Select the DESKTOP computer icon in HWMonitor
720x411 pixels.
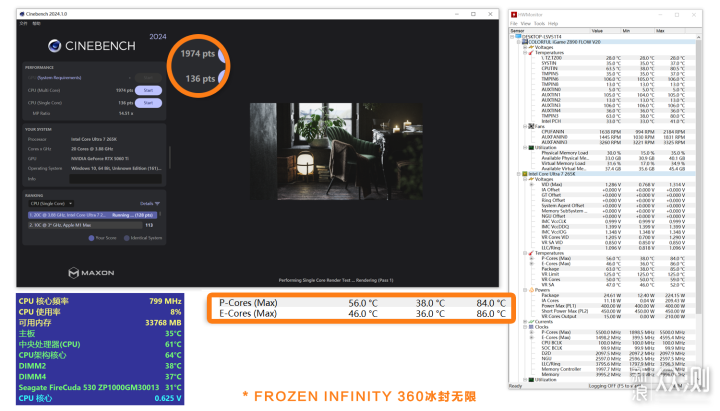[518, 36]
